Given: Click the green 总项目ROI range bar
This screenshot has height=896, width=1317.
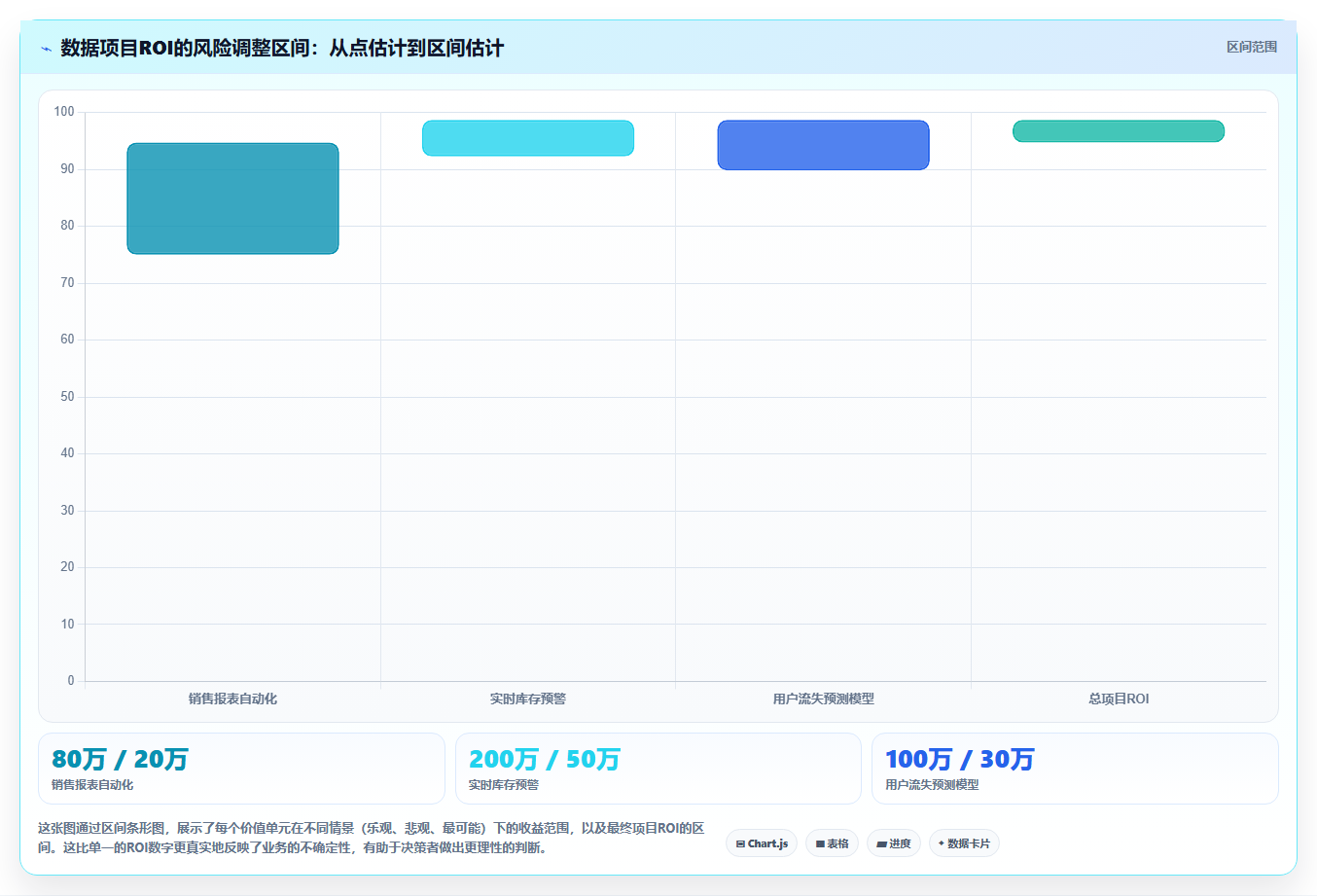Looking at the screenshot, I should 1119,131.
